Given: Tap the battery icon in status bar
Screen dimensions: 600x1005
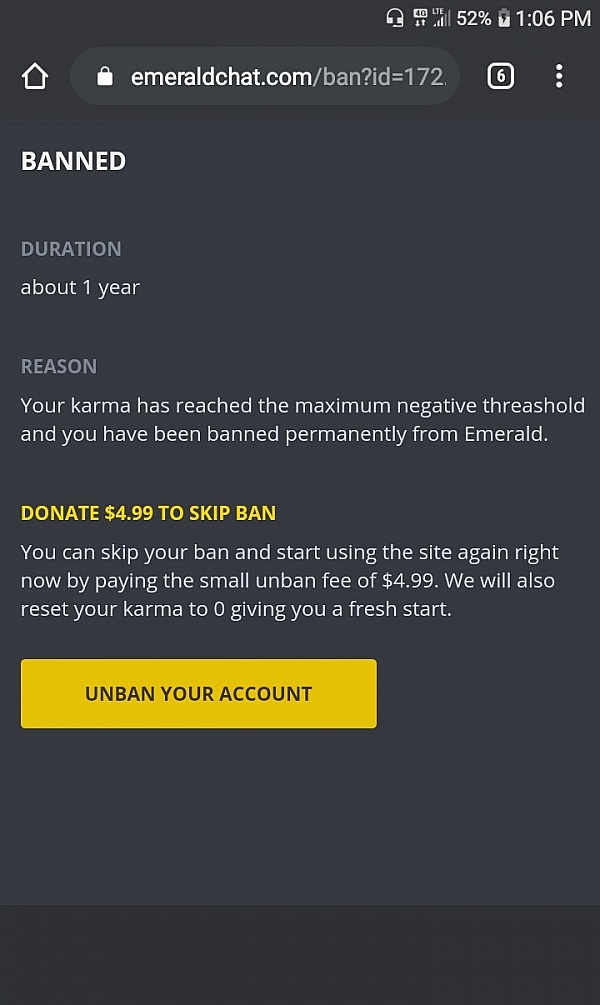Looking at the screenshot, I should pos(504,18).
